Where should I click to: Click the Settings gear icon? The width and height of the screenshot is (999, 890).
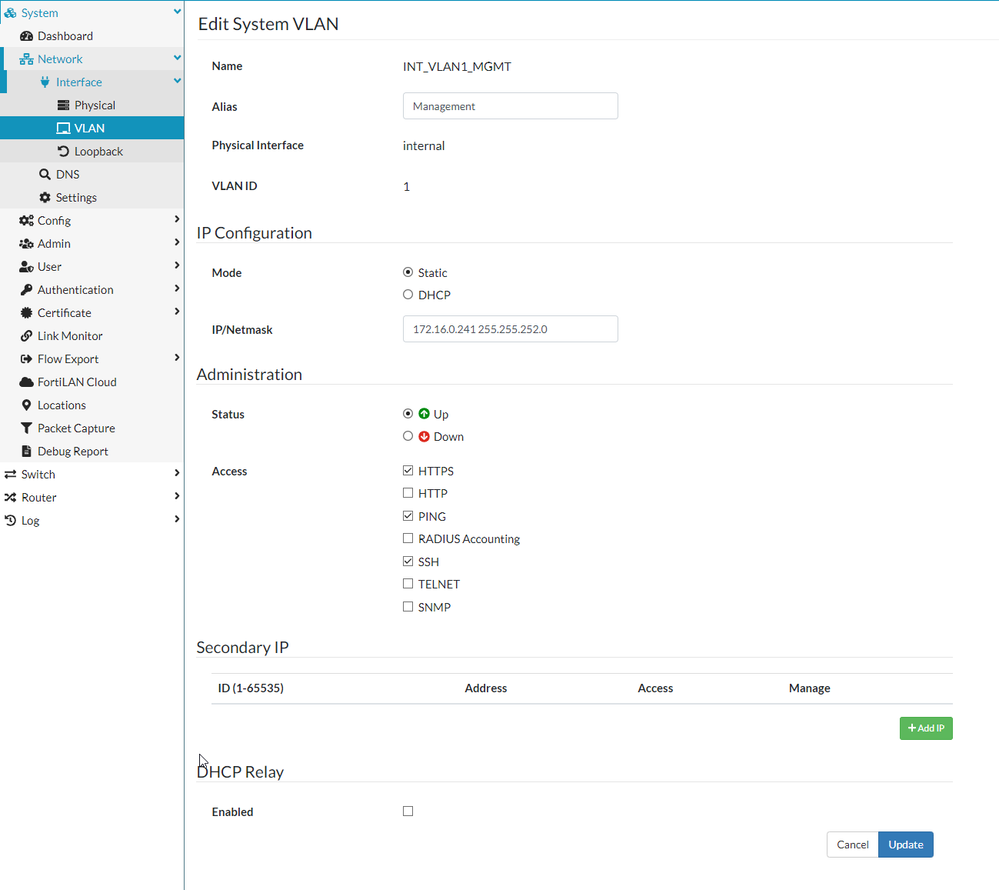[45, 197]
